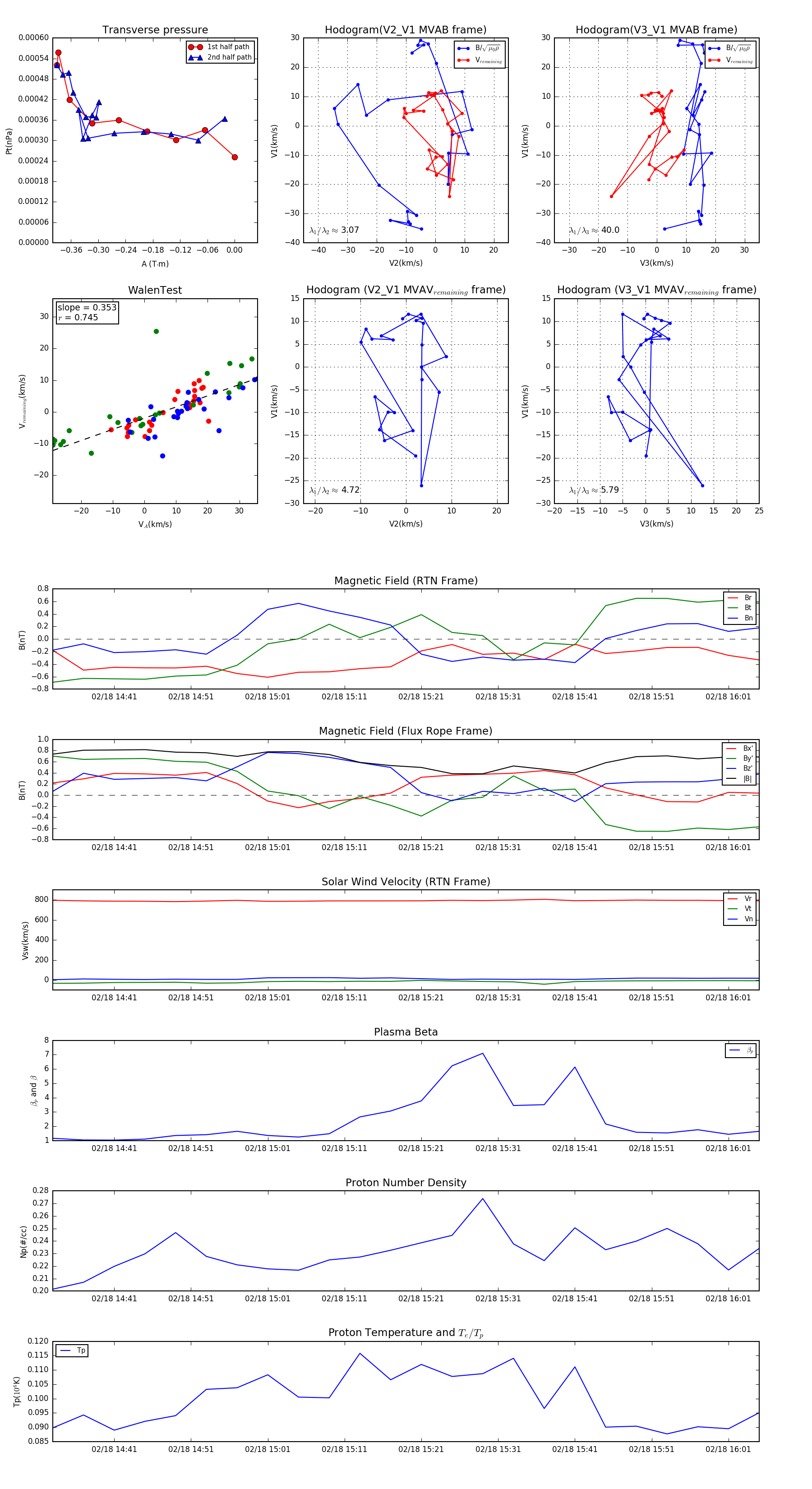Click the WalenTest "Vremaining(km/s)" y-axis label

(x=22, y=402)
